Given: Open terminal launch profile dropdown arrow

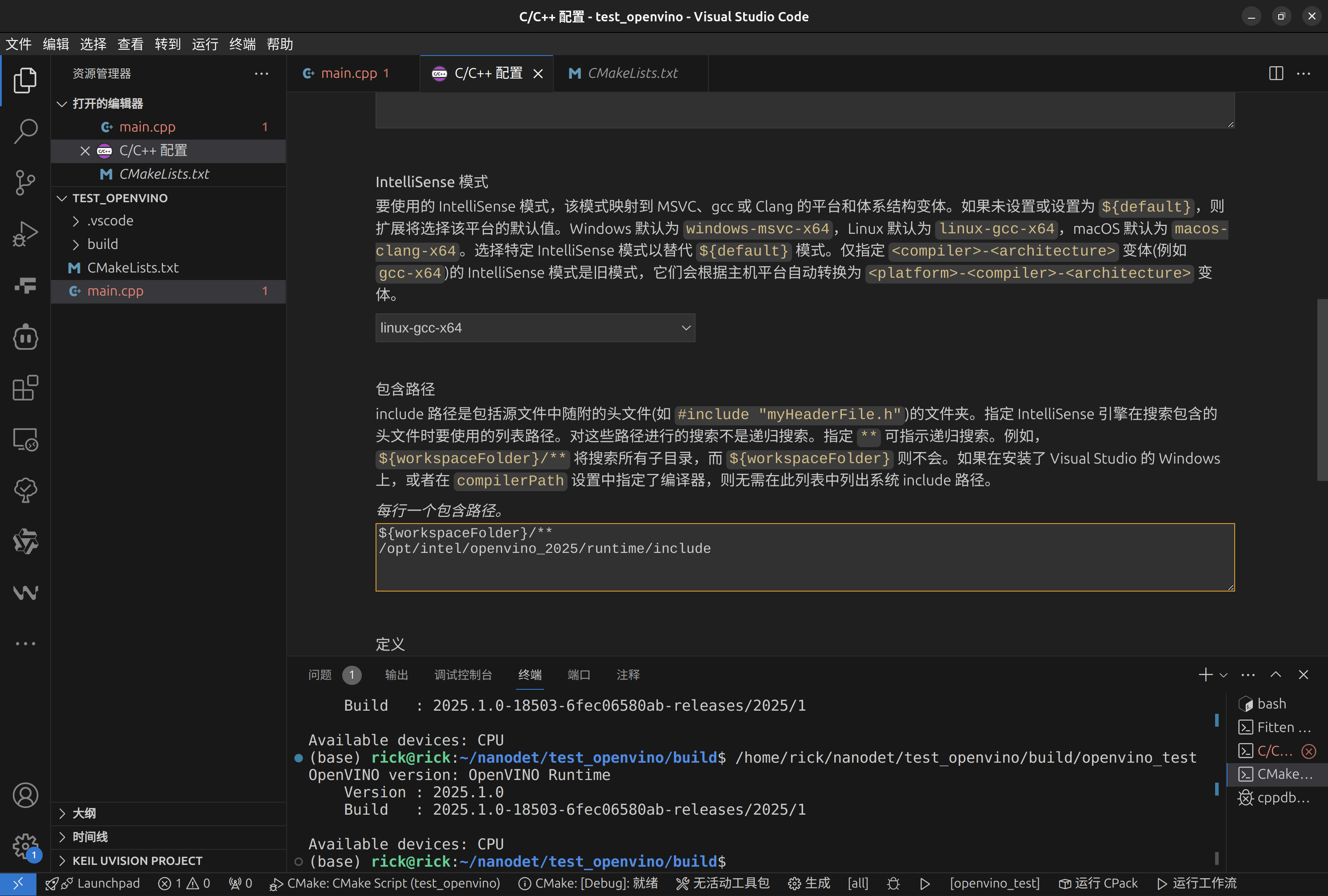Looking at the screenshot, I should point(1224,675).
